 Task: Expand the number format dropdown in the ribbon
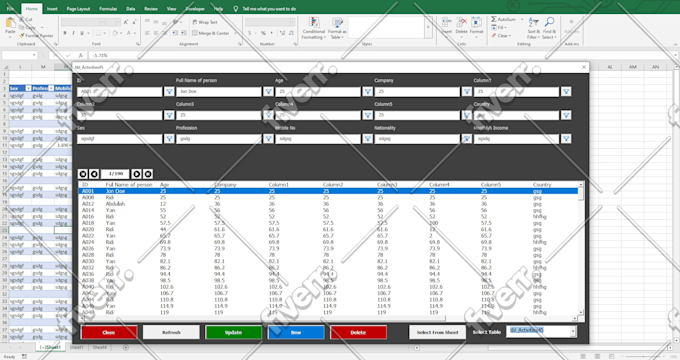pos(293,22)
